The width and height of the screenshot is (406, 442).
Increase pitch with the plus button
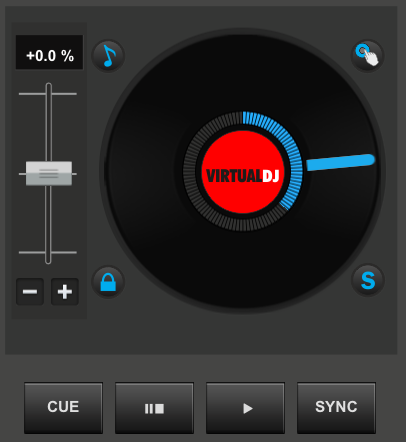pos(65,292)
